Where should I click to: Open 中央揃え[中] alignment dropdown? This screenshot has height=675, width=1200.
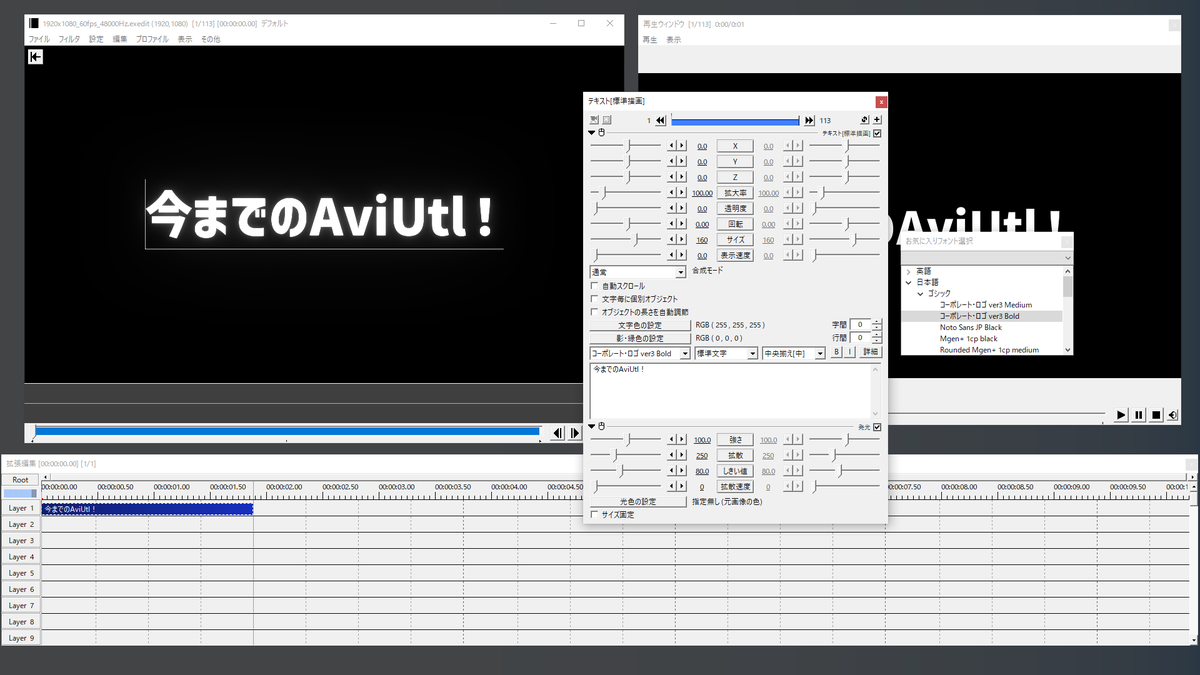click(794, 353)
